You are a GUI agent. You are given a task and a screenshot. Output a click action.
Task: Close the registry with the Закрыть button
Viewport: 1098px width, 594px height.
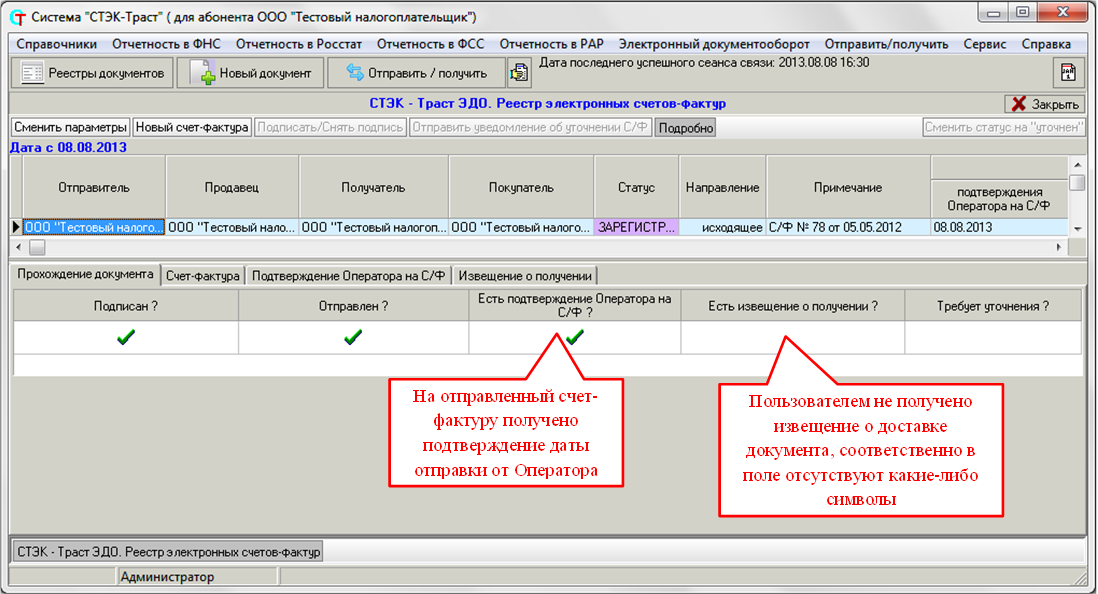[1045, 104]
